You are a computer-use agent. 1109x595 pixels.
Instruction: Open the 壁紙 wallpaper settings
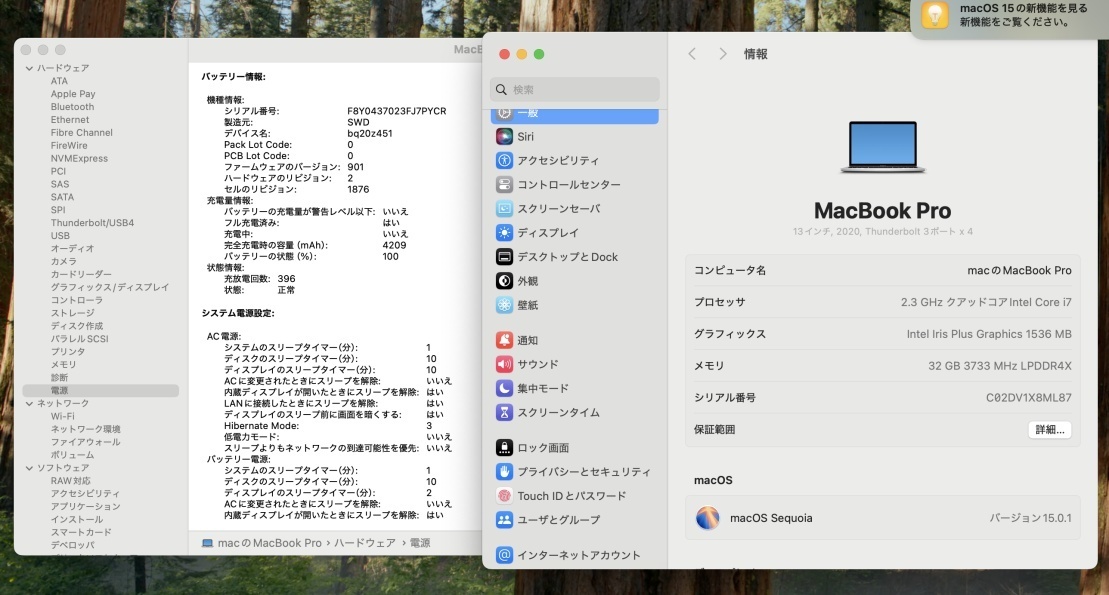tap(527, 305)
